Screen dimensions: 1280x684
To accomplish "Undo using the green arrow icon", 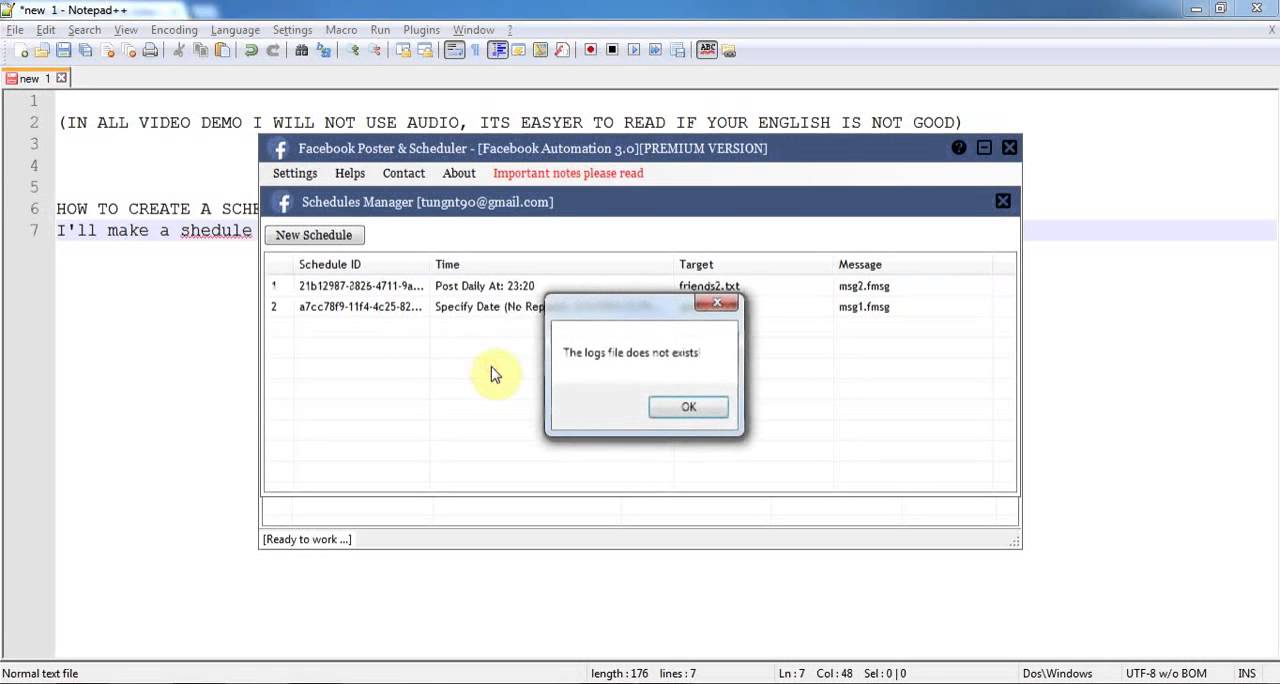I will coord(252,50).
